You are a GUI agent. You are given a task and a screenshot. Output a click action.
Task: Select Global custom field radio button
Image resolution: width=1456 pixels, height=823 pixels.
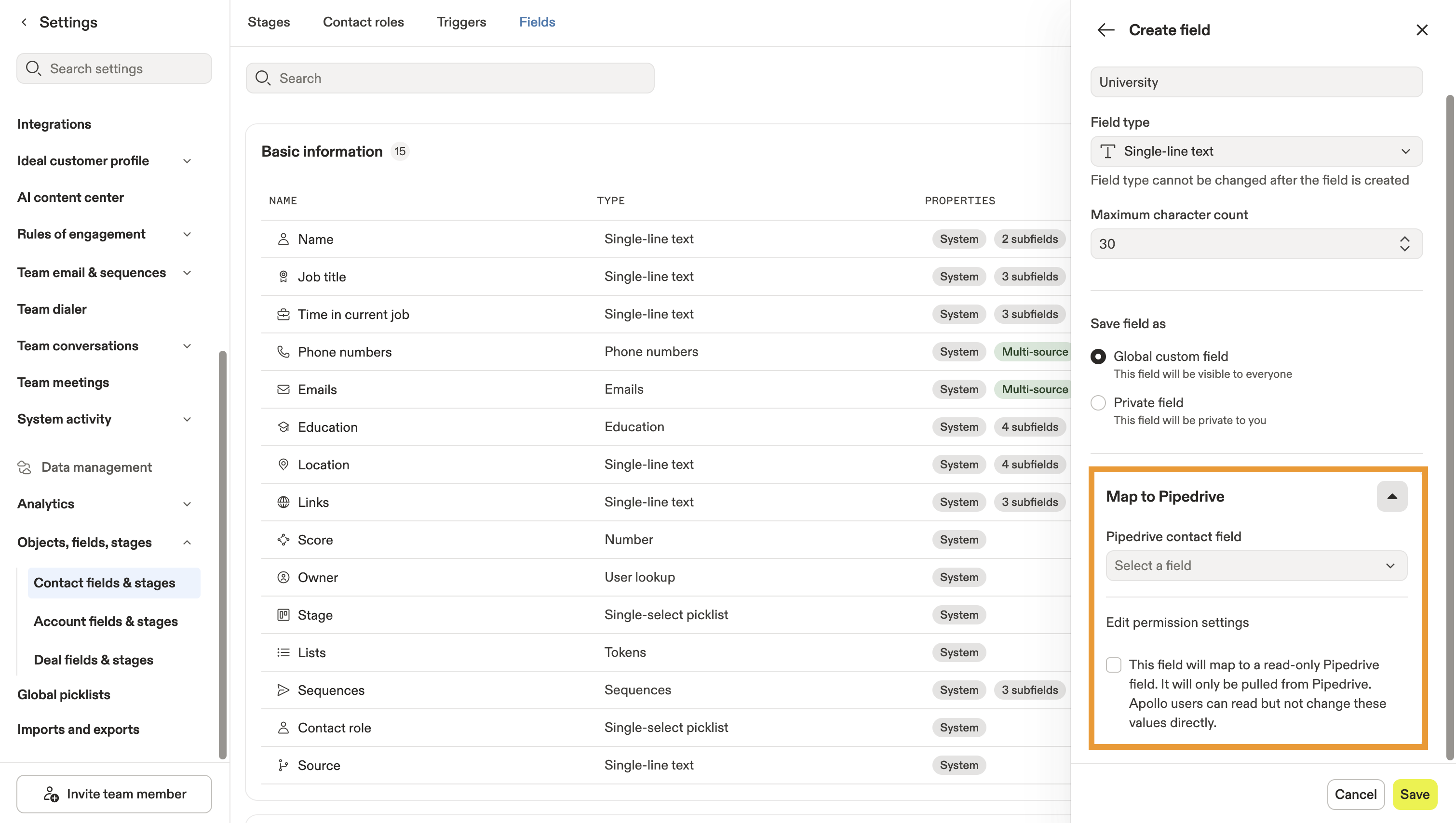(1098, 357)
